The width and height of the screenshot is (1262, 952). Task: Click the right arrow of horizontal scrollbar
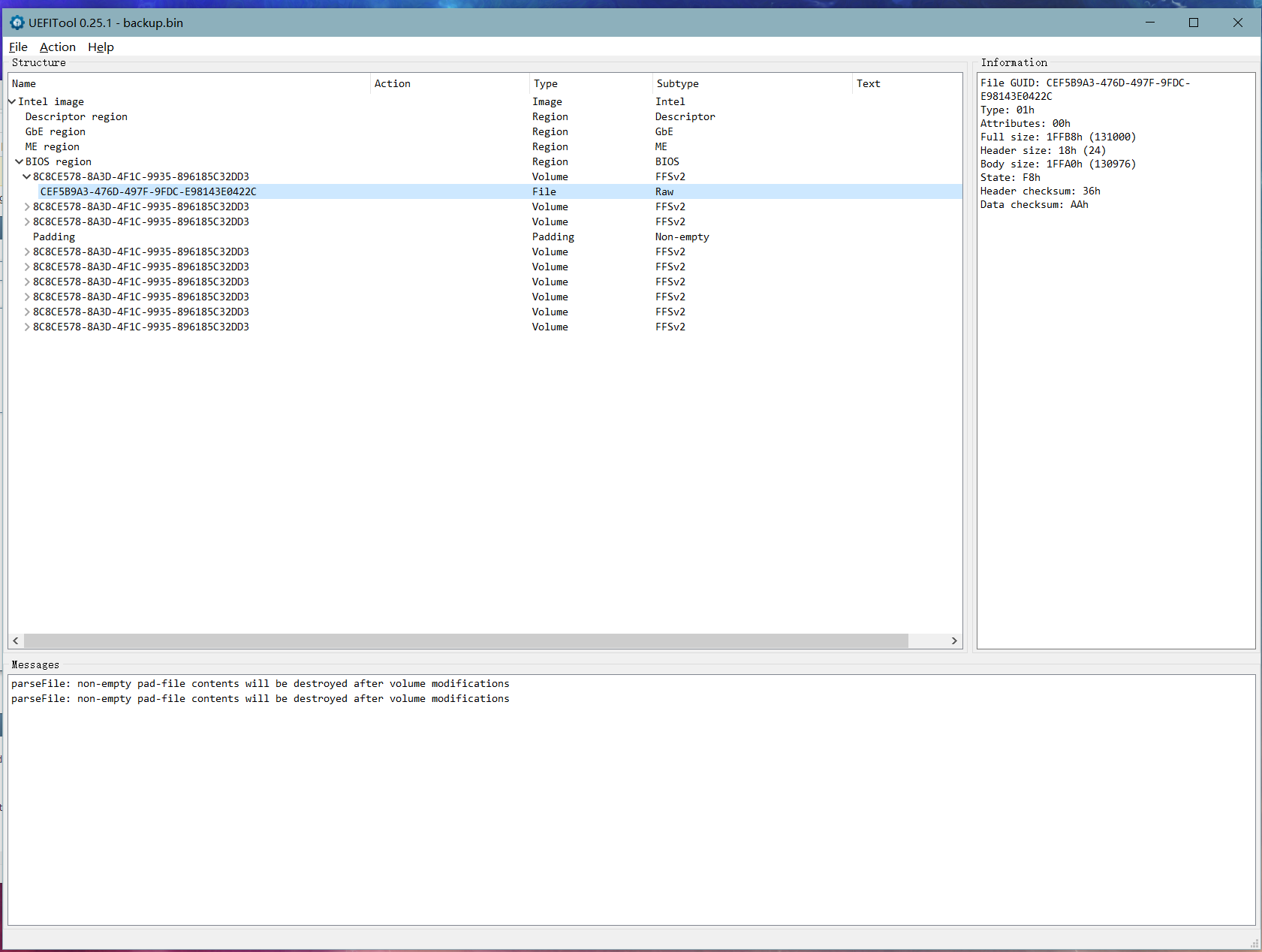coord(954,640)
